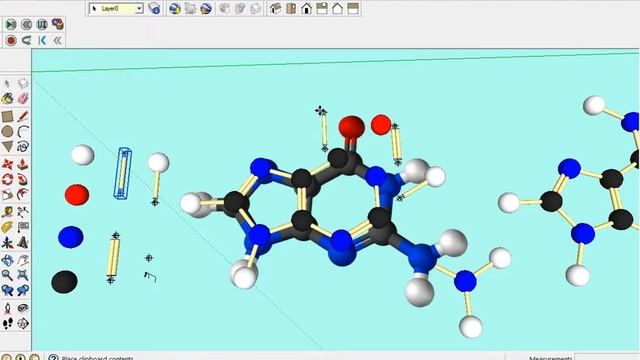Image resolution: width=640 pixels, height=360 pixels.
Task: Click the grey double-chevron icon
Action: (x=58, y=40)
